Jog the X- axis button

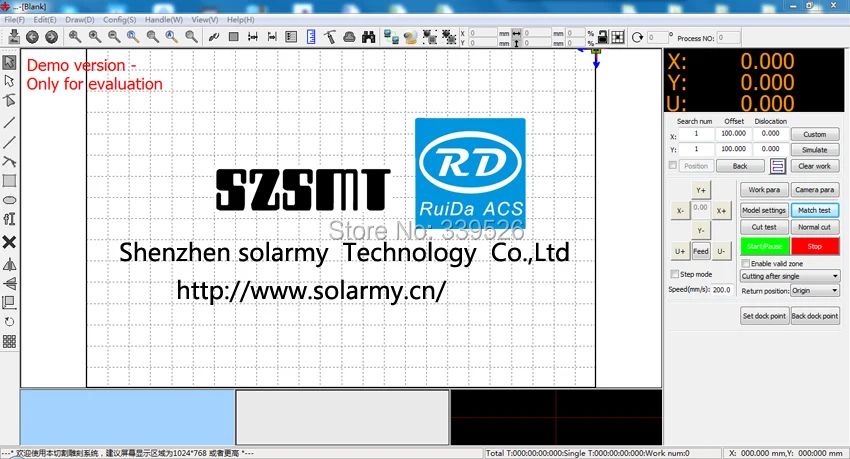(680, 211)
